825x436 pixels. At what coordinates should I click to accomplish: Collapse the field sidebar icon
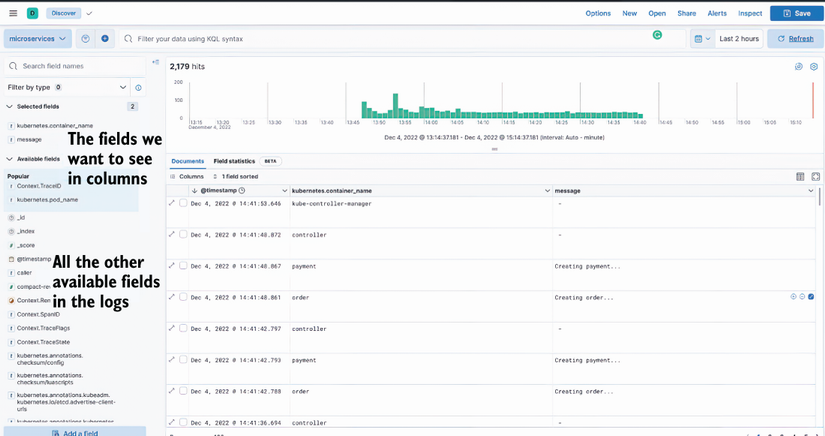click(156, 62)
